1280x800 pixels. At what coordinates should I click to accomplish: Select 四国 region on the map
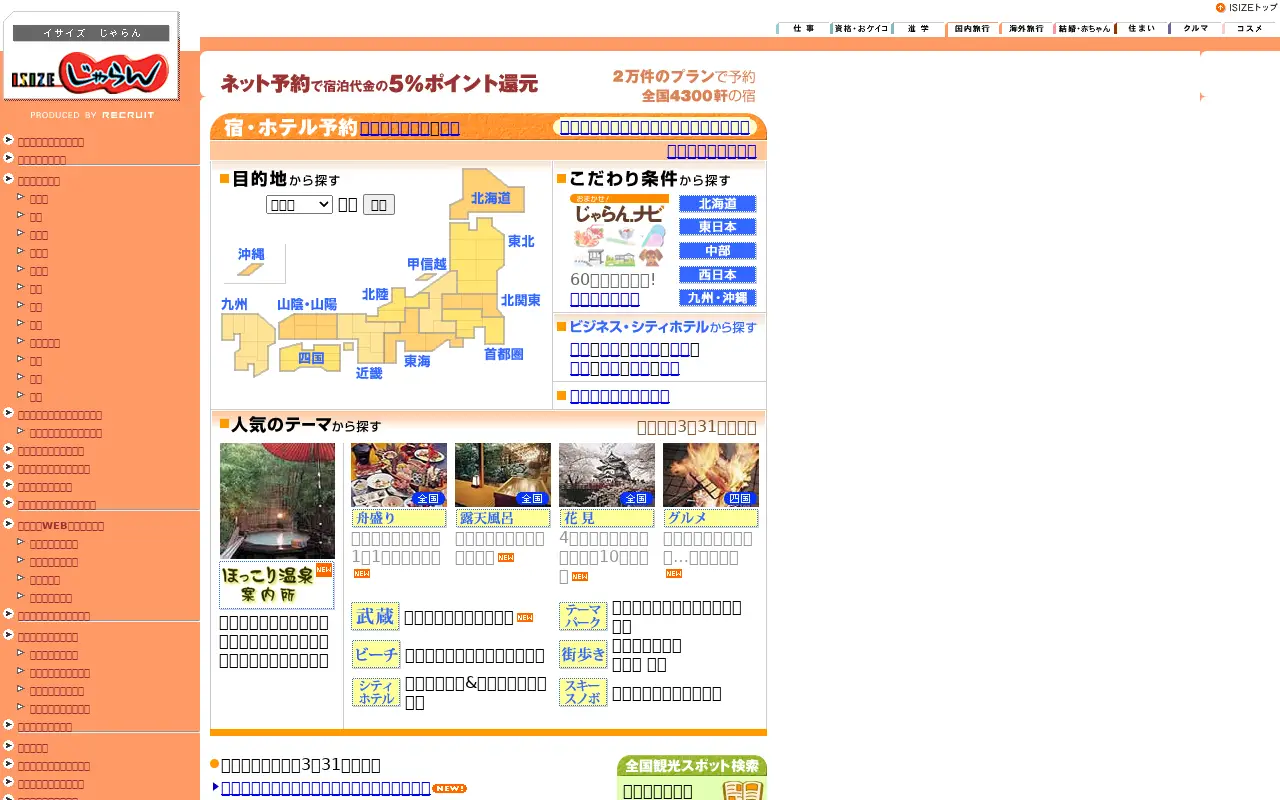[311, 357]
